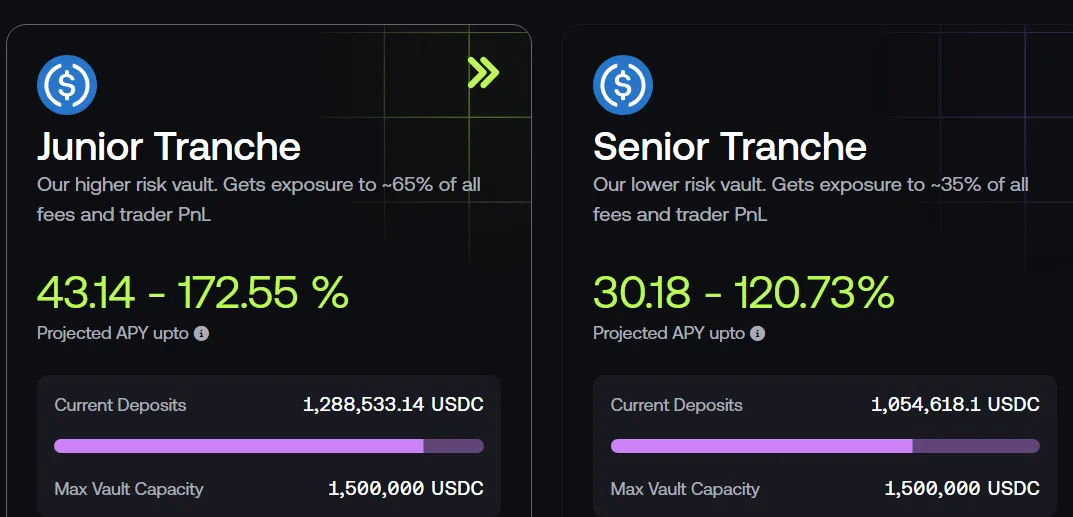Click Junior Max Vault Capacity label
This screenshot has width=1073, height=517.
point(129,489)
